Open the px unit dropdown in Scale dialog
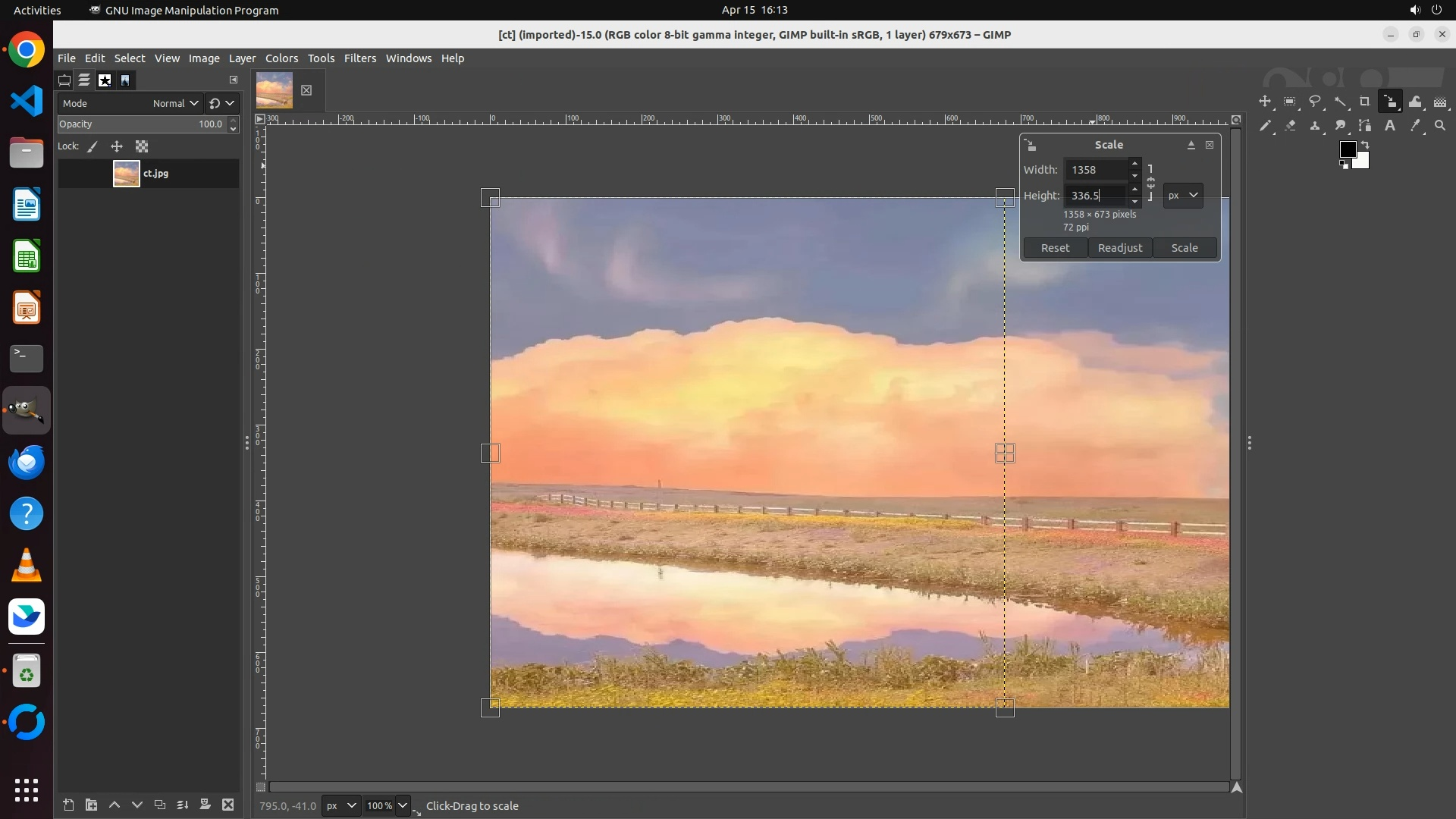 pos(1183,195)
